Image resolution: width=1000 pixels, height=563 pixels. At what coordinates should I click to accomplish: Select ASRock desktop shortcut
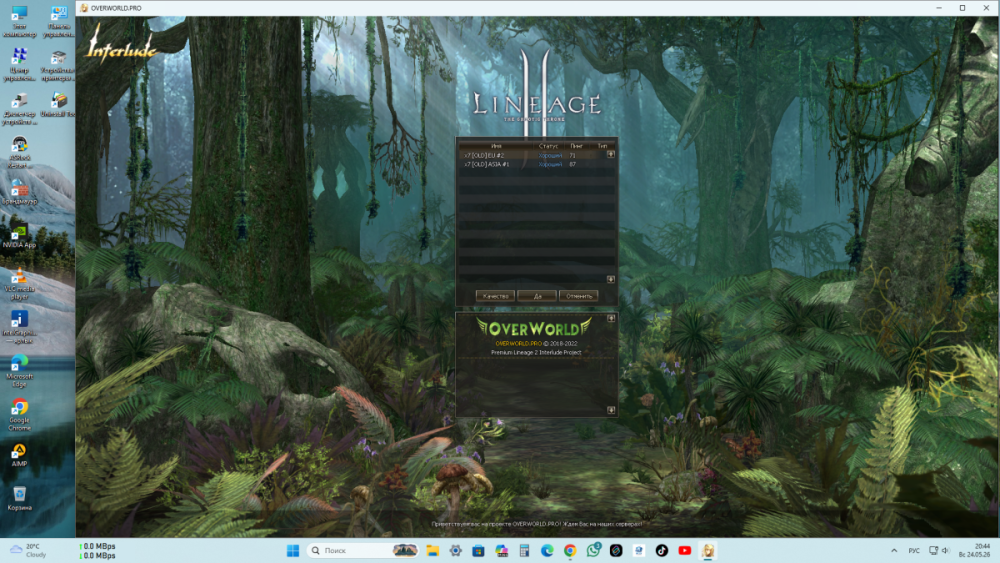(19, 152)
